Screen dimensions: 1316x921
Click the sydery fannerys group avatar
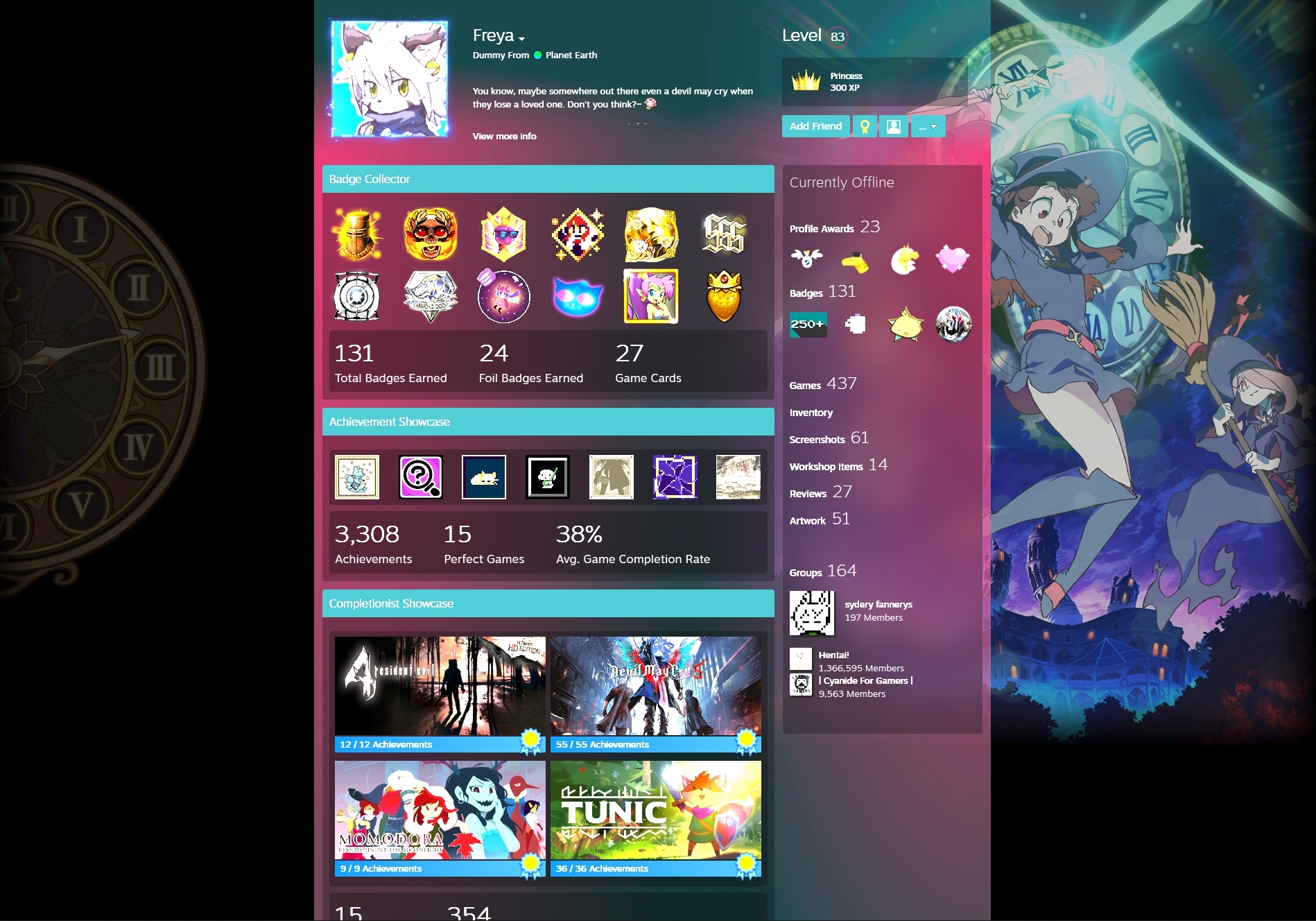click(812, 612)
